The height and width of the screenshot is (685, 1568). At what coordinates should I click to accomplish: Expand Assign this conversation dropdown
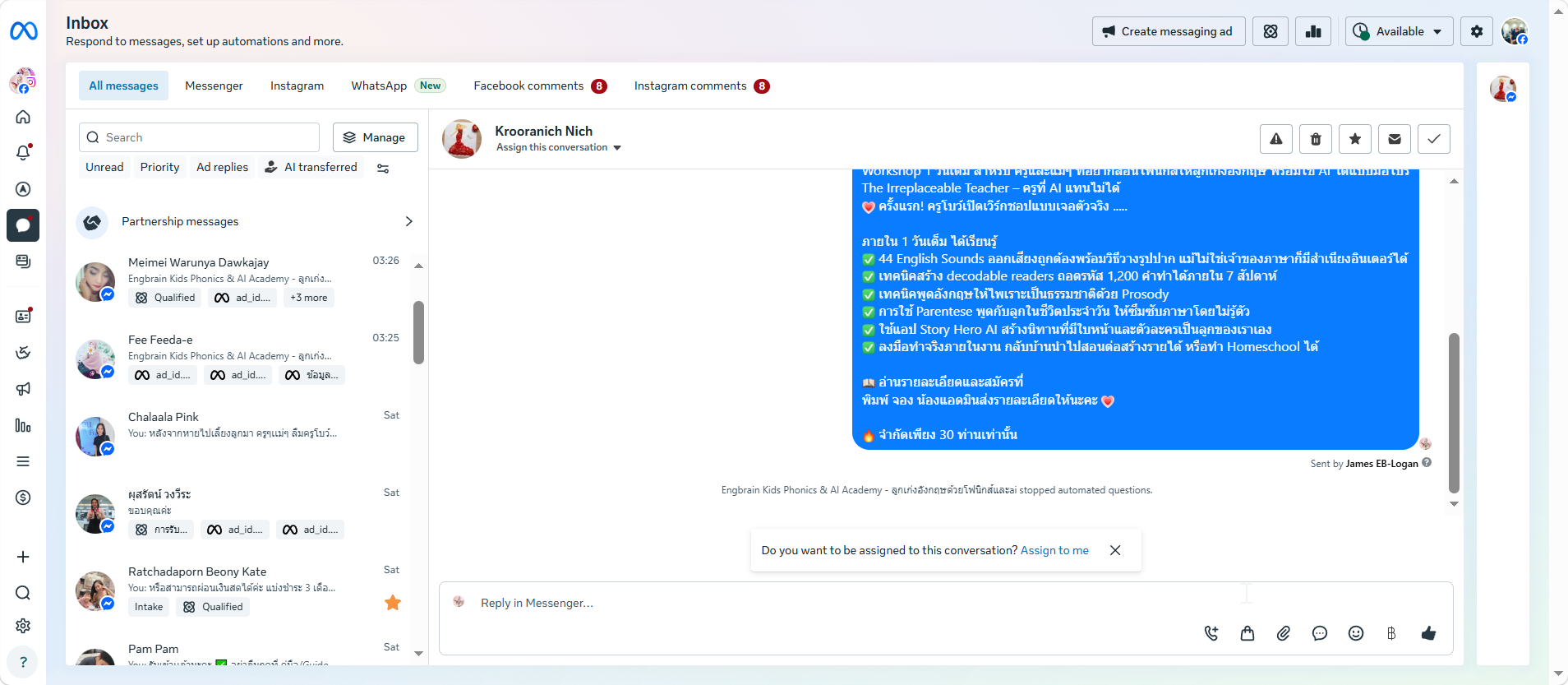coord(559,148)
